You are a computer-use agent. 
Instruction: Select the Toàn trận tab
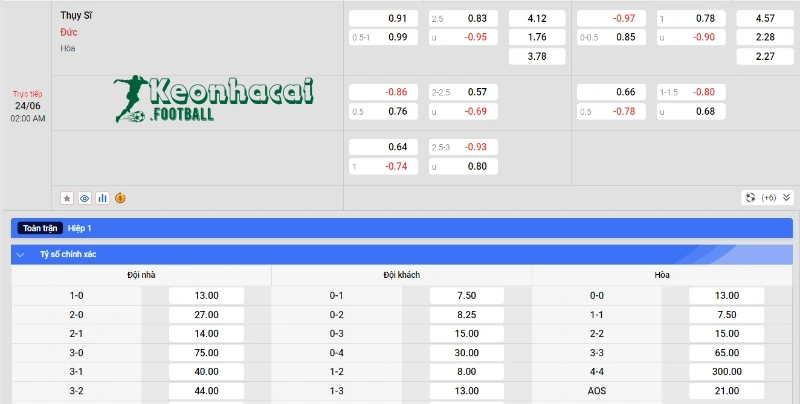[x=40, y=228]
